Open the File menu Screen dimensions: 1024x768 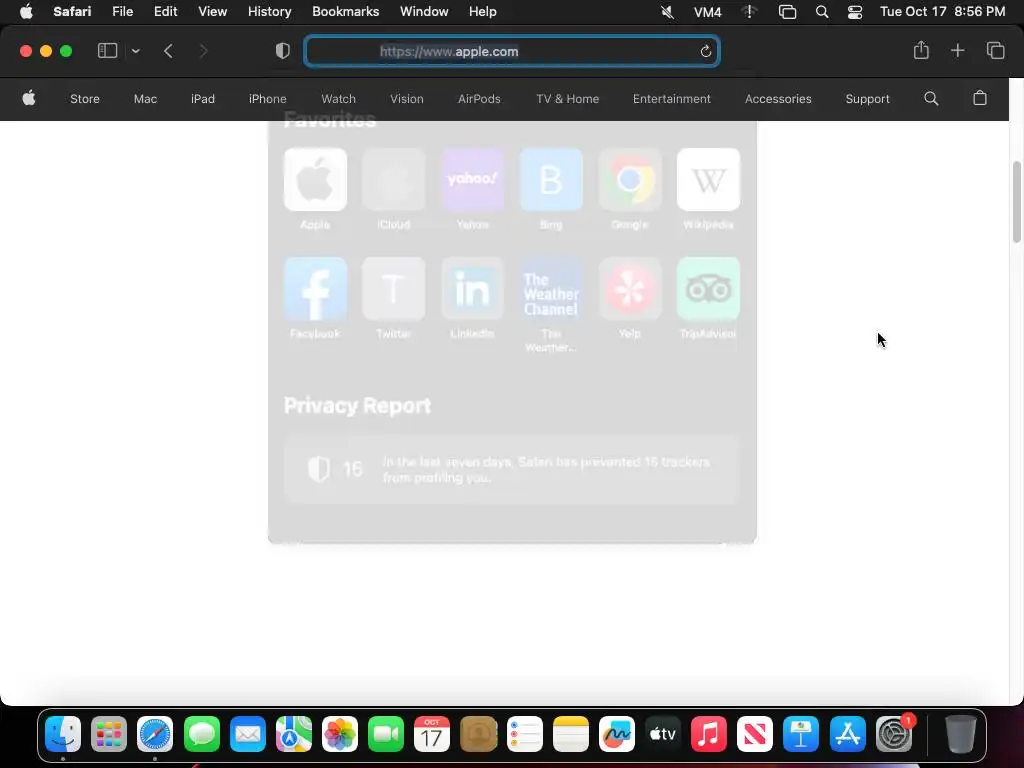coord(122,12)
